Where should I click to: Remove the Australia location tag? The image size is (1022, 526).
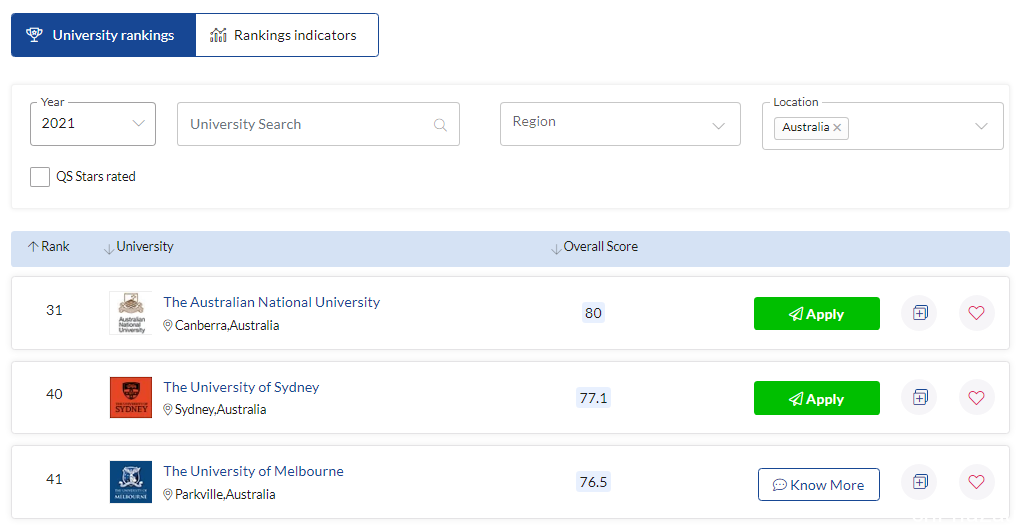coord(837,128)
